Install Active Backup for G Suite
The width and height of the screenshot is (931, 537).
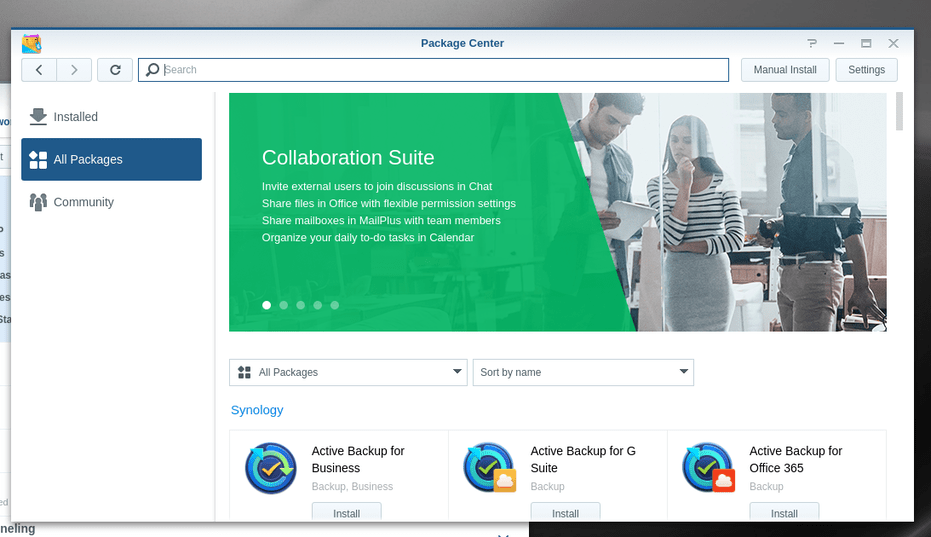click(x=565, y=512)
